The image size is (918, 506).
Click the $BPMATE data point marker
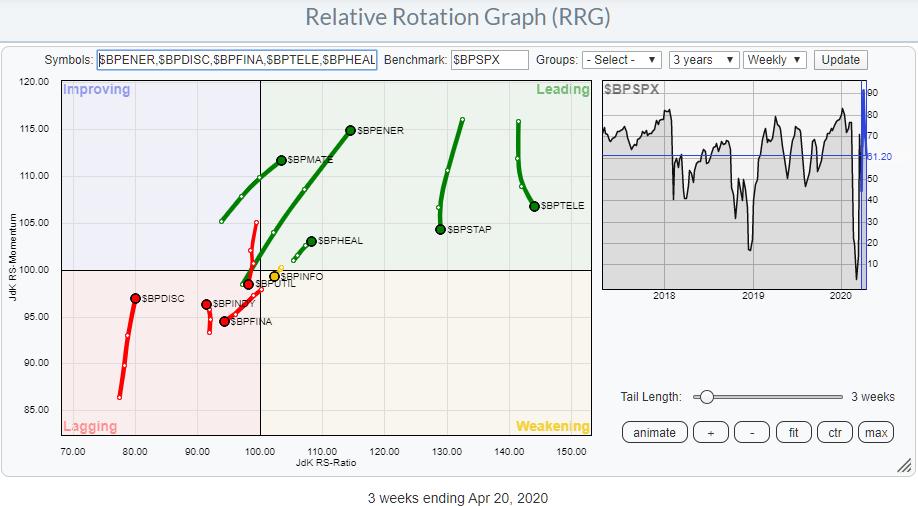[281, 160]
